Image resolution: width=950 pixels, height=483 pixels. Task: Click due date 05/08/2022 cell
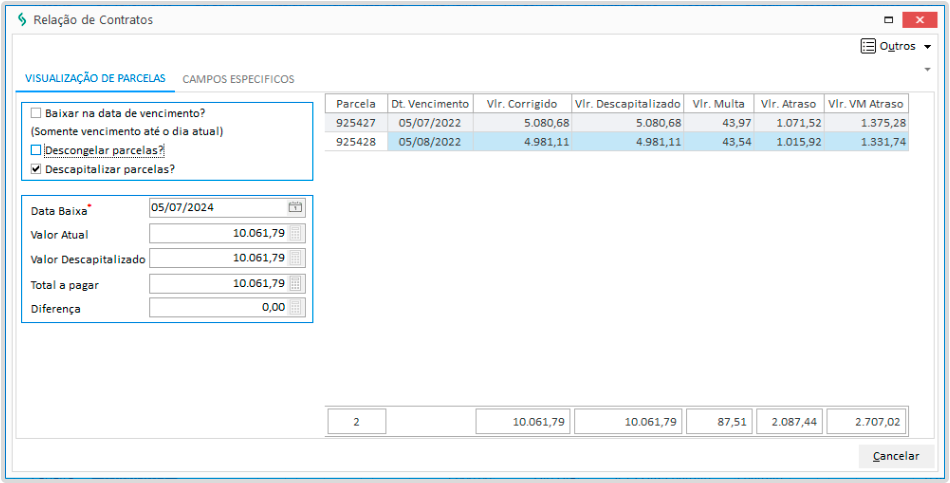[430, 142]
